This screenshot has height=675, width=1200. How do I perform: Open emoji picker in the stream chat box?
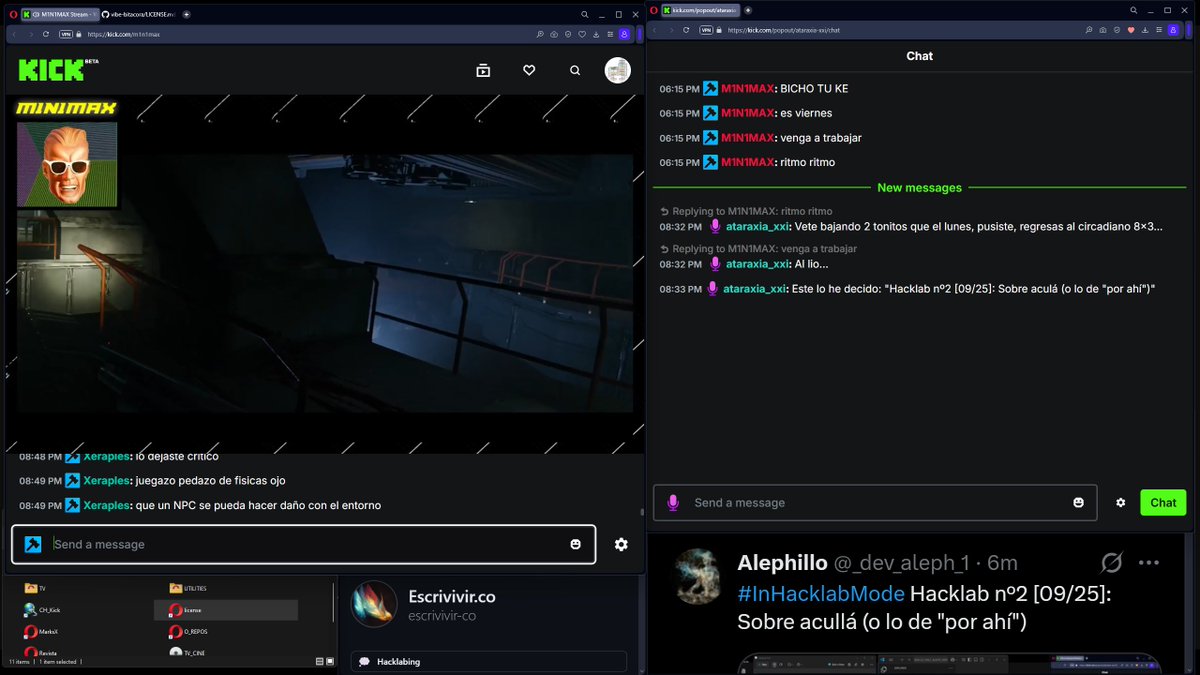pyautogui.click(x=575, y=544)
